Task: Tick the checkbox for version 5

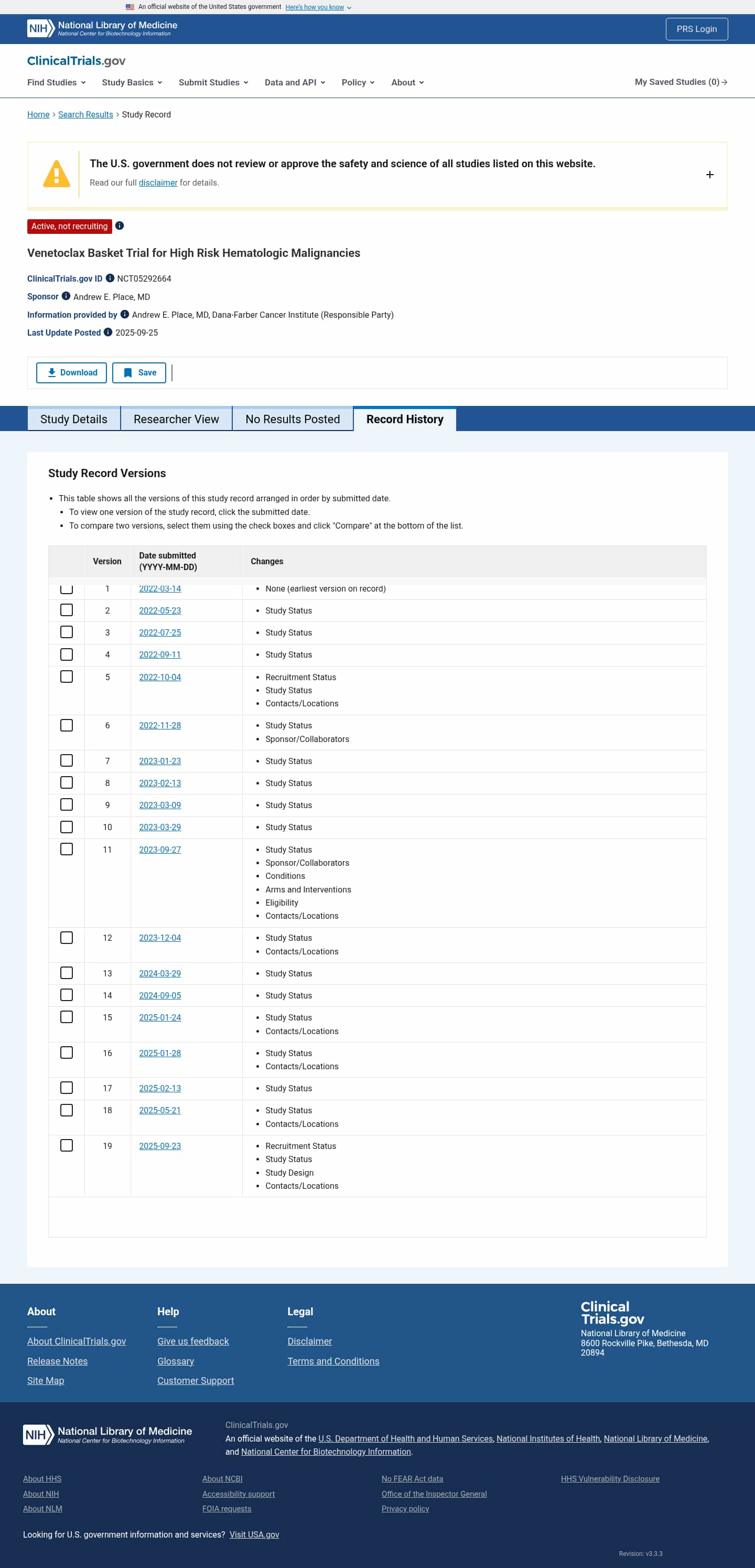Action: [x=67, y=677]
